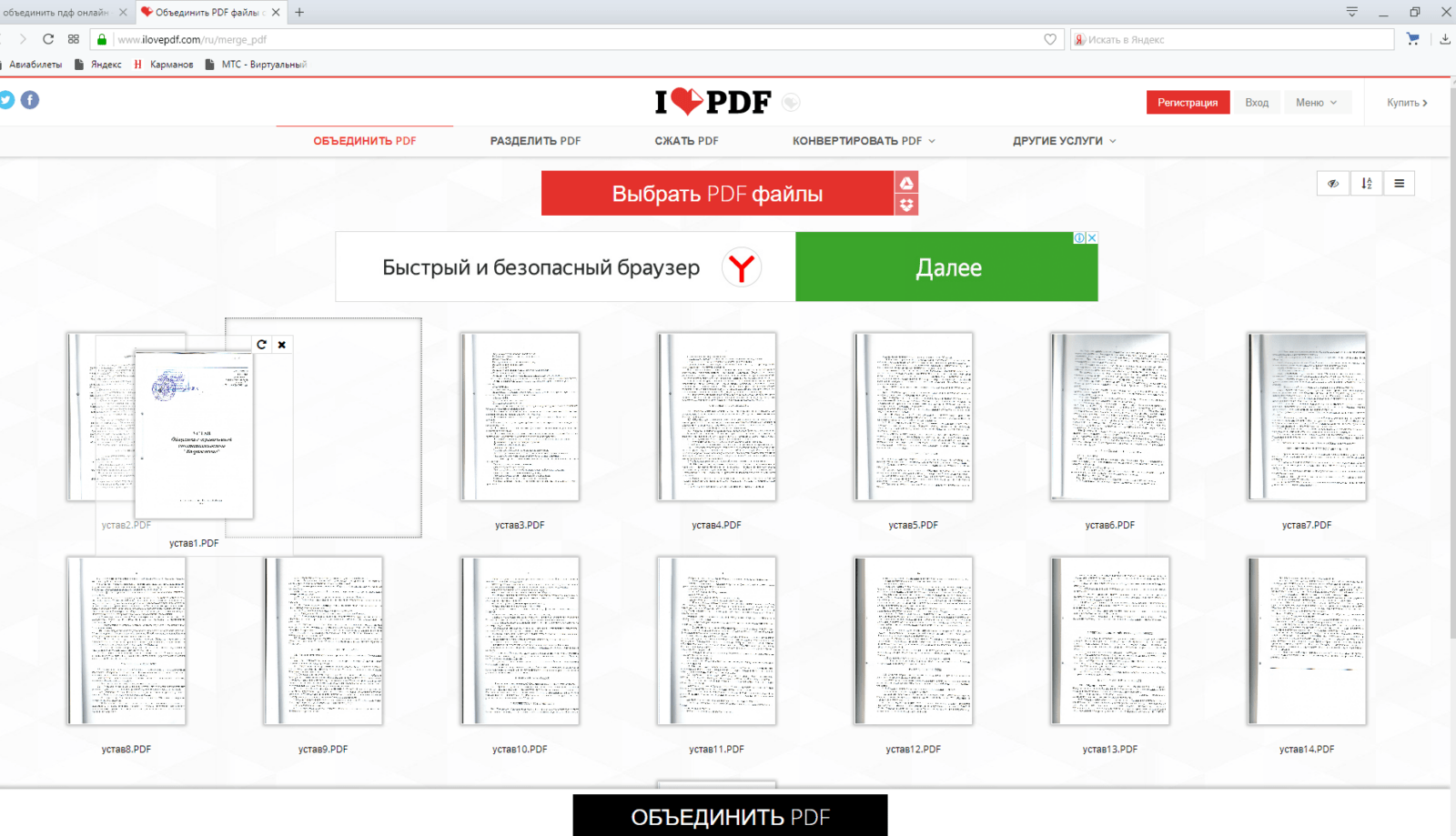The height and width of the screenshot is (836, 1456).
Task: Select the устав13.PDF thumbnail
Action: pyautogui.click(x=1109, y=641)
